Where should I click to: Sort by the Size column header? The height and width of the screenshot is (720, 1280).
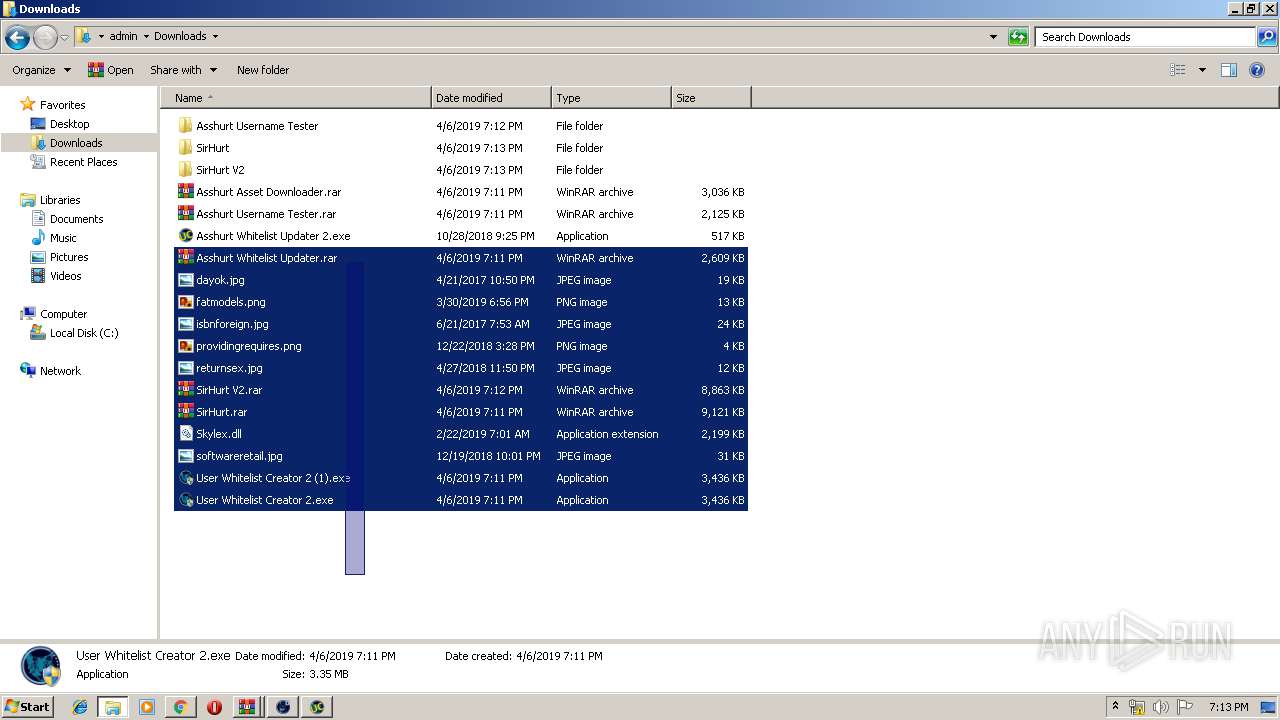click(x=711, y=98)
